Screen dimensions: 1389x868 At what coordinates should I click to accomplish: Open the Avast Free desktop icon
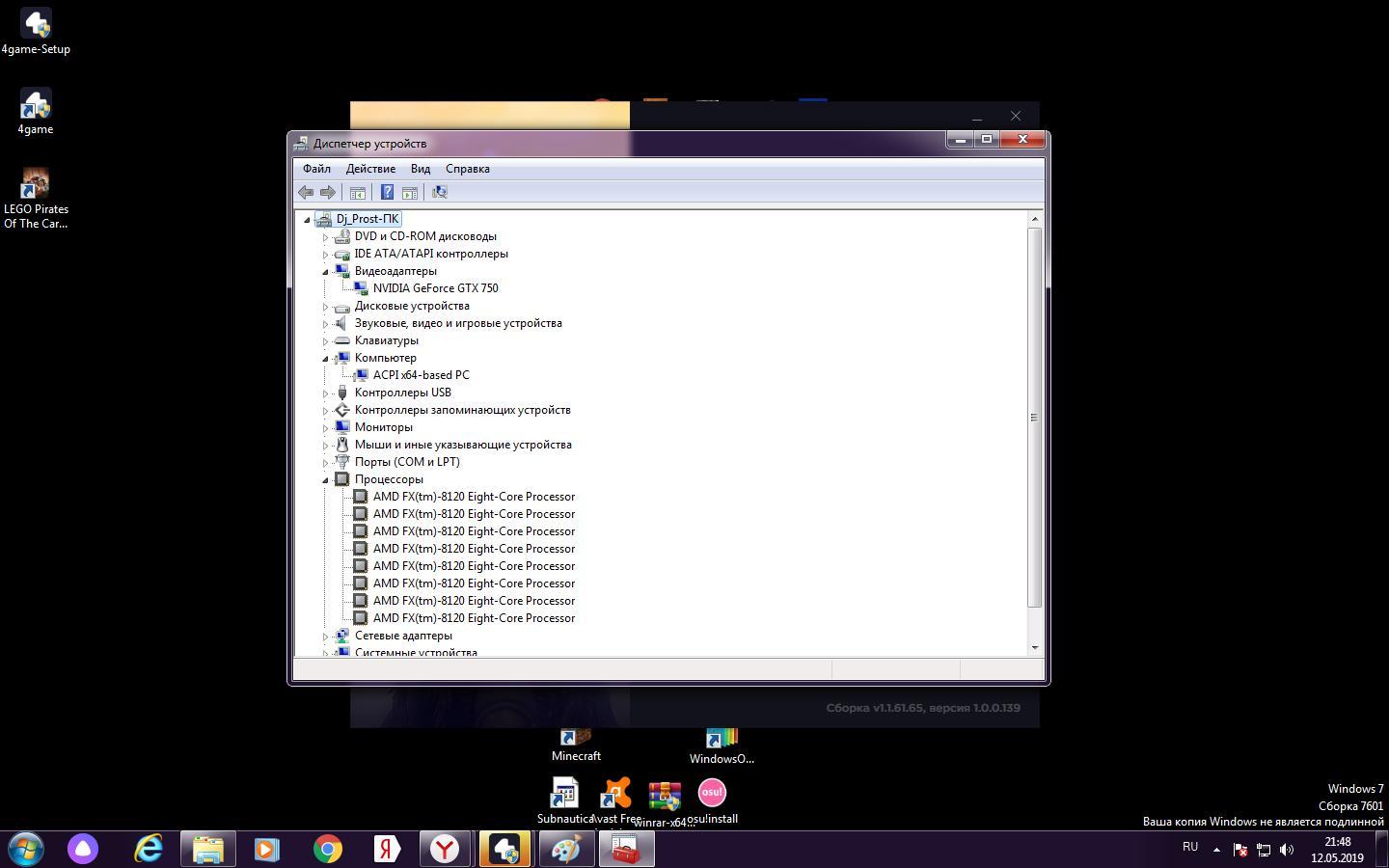(616, 801)
